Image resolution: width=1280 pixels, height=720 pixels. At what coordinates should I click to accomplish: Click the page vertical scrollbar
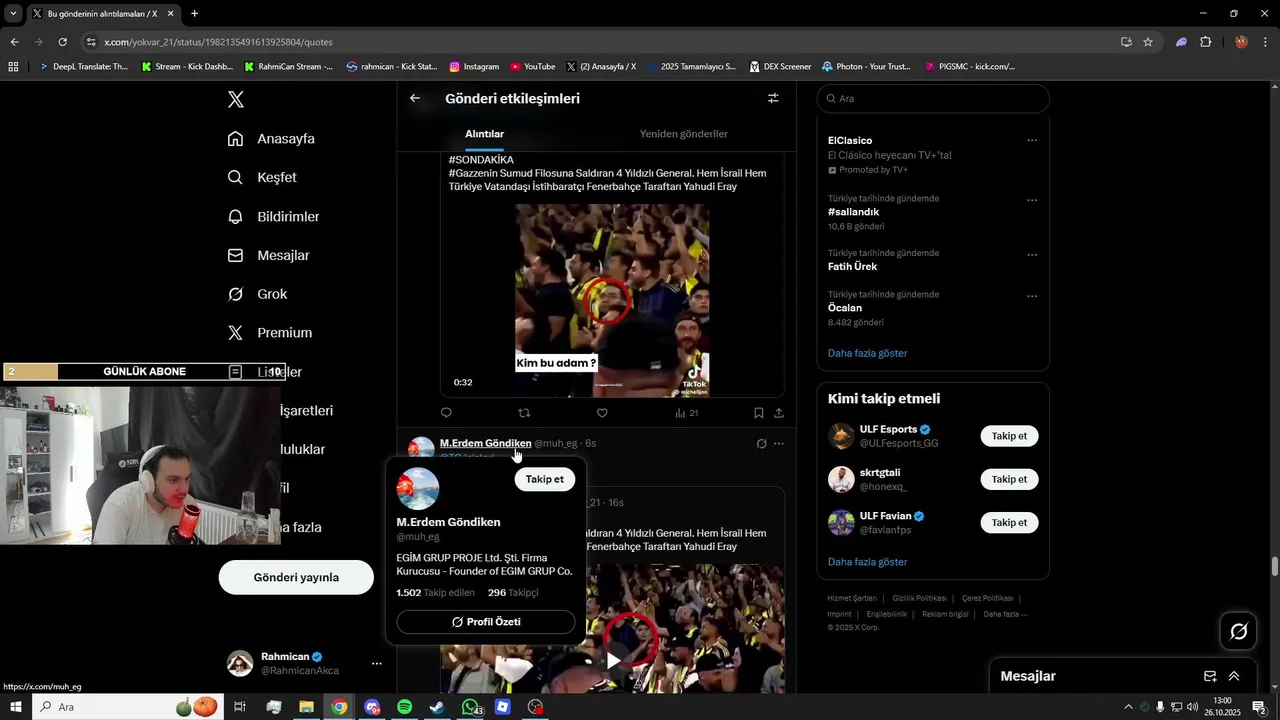click(1274, 567)
